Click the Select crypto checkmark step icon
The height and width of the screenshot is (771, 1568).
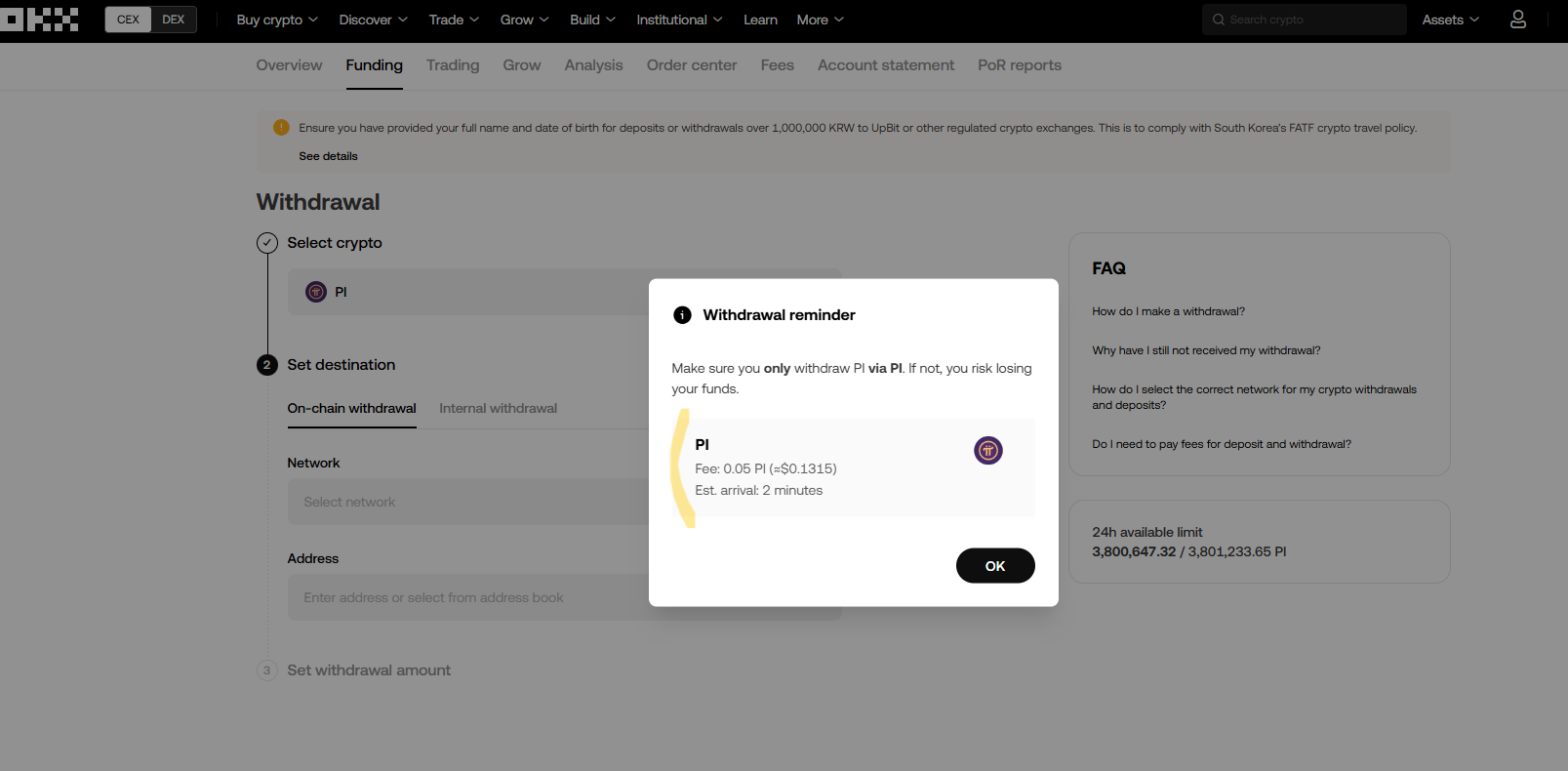(x=267, y=243)
